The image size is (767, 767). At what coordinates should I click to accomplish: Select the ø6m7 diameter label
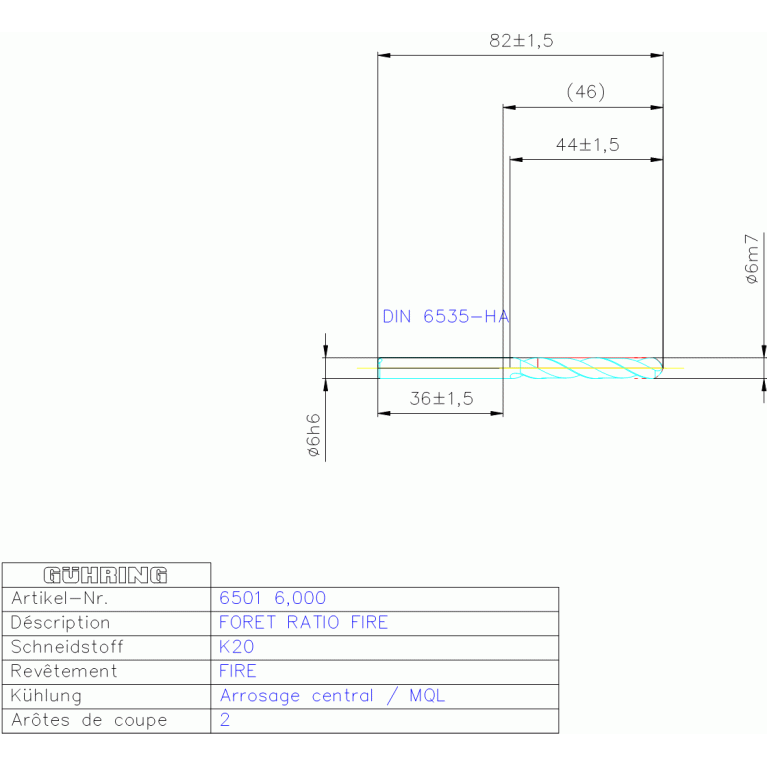point(753,259)
